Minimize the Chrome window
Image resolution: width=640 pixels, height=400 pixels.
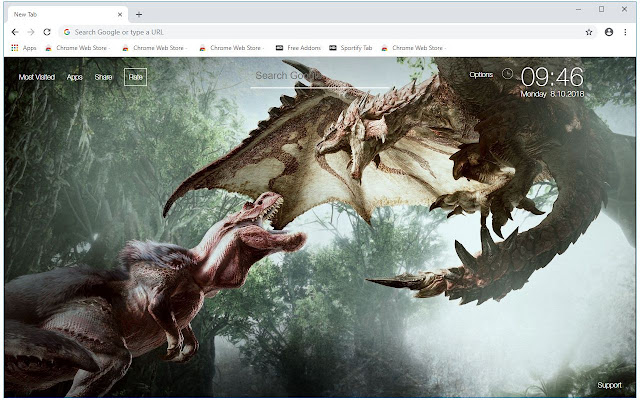tap(578, 9)
